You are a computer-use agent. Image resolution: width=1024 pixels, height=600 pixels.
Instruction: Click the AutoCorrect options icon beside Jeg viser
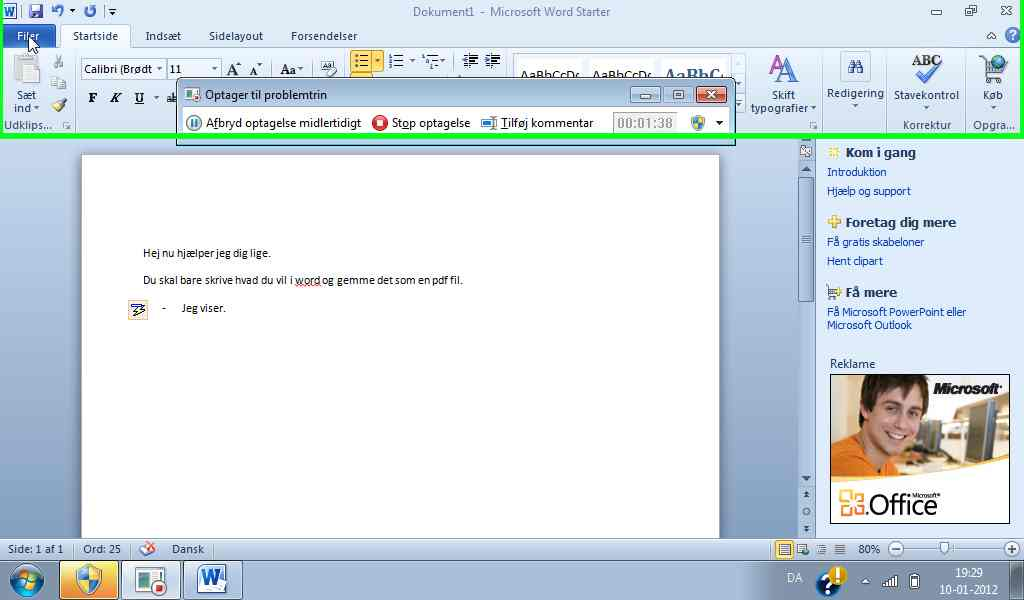(138, 309)
